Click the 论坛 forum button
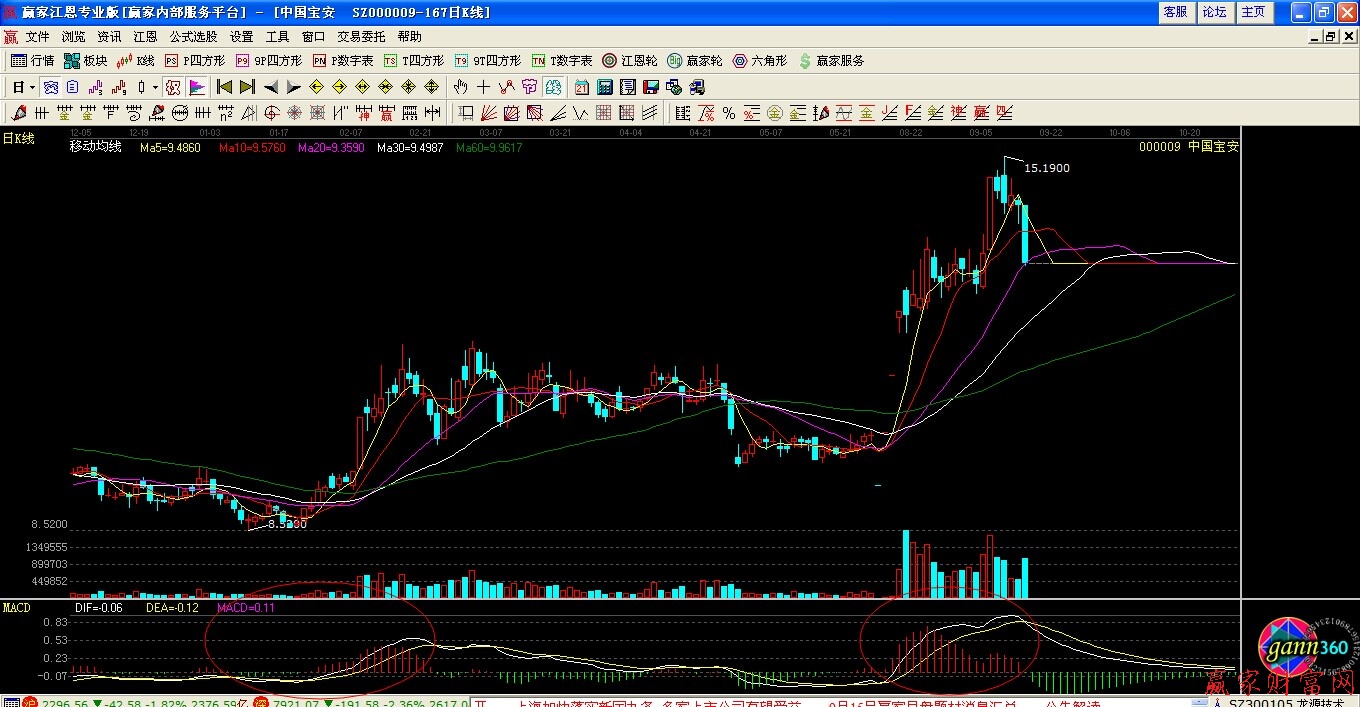 (1214, 12)
